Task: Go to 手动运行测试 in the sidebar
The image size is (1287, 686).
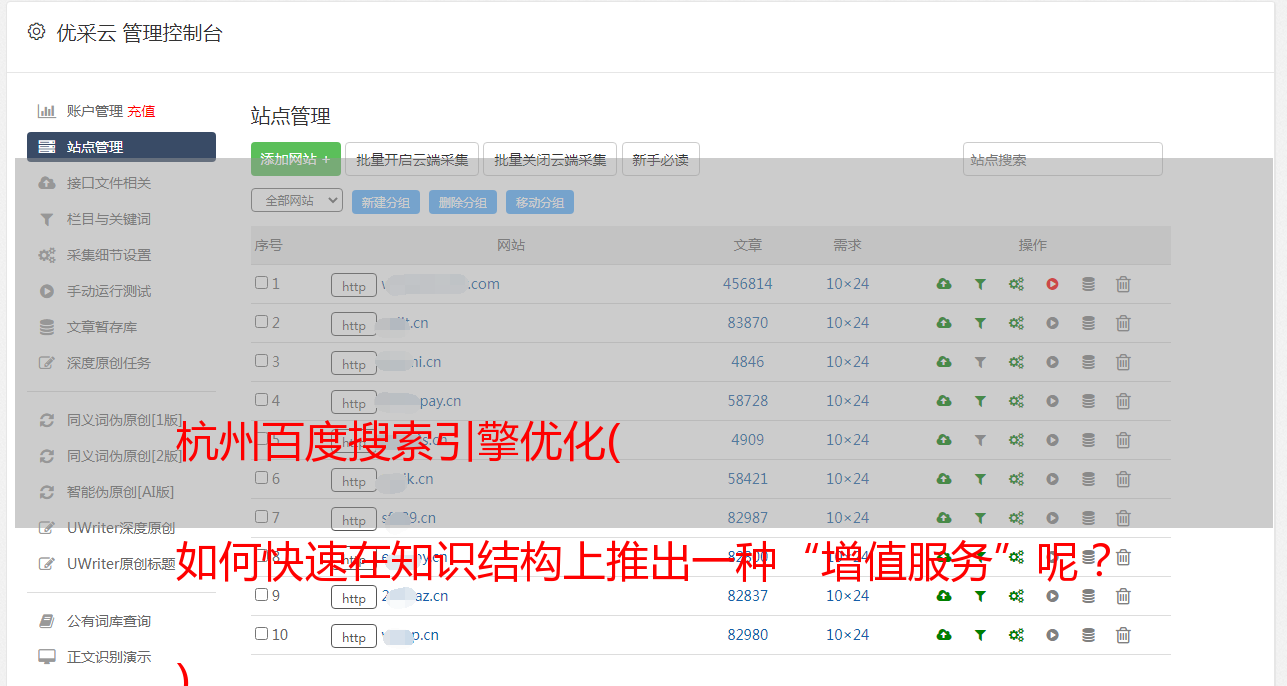Action: (109, 291)
